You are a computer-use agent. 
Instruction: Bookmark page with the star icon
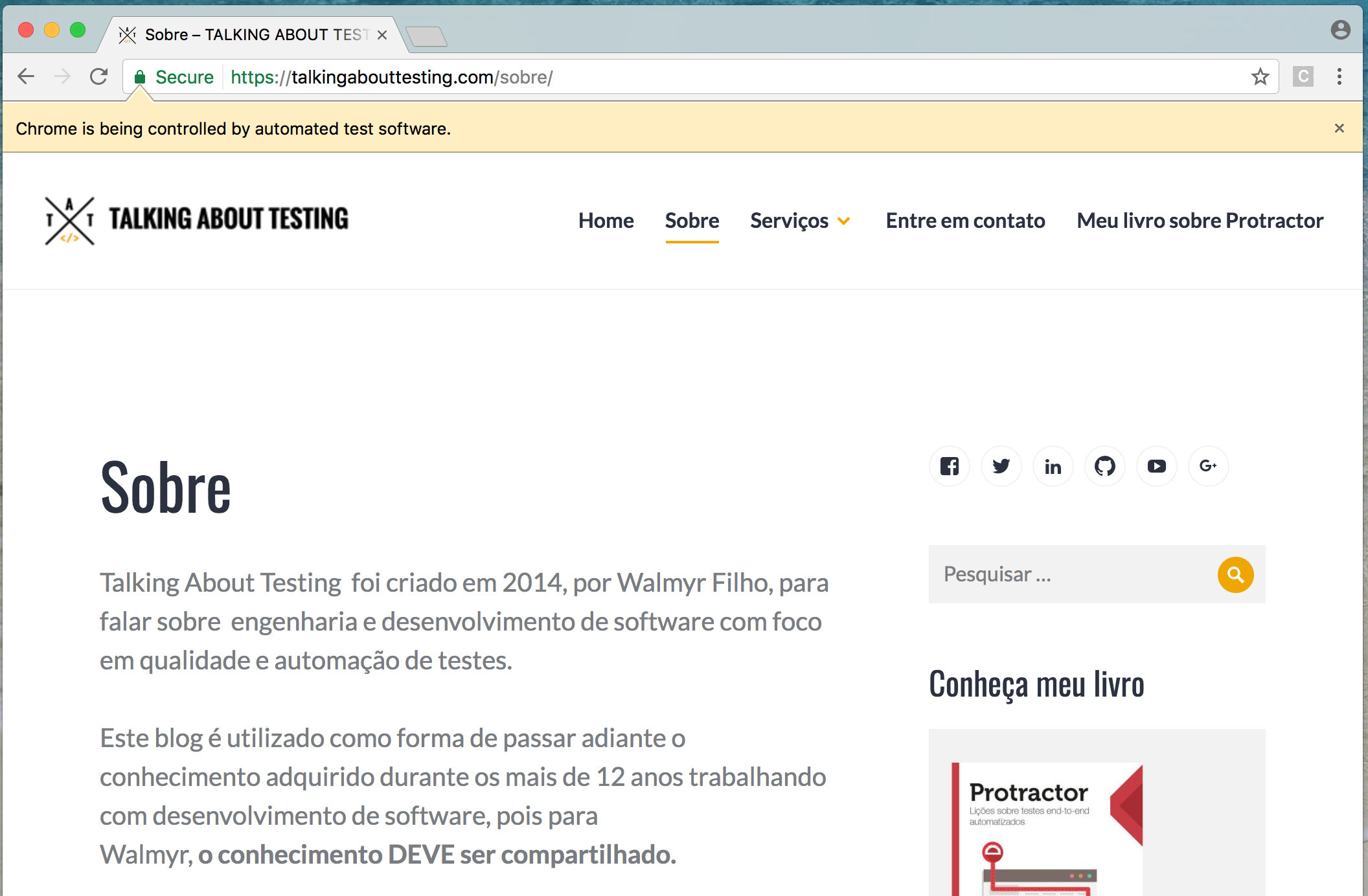coord(1260,77)
